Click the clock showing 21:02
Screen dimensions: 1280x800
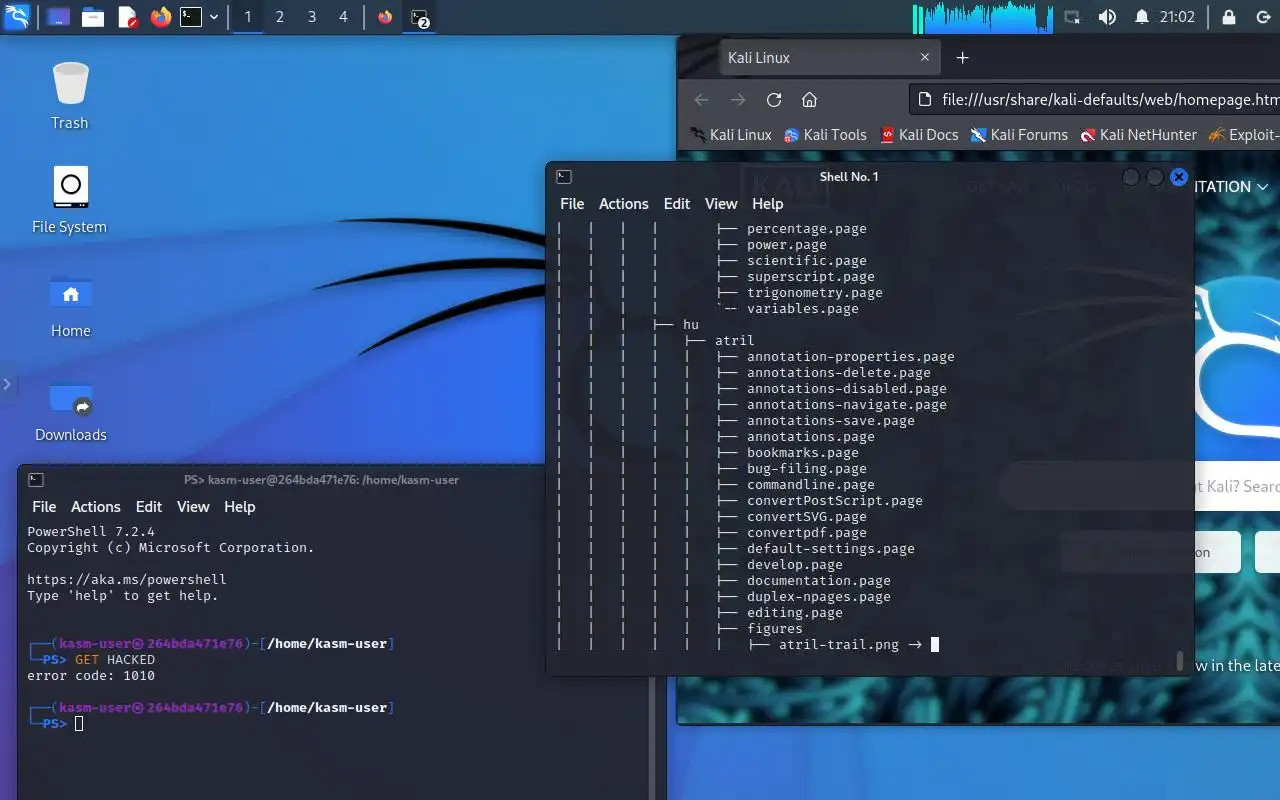[1178, 17]
